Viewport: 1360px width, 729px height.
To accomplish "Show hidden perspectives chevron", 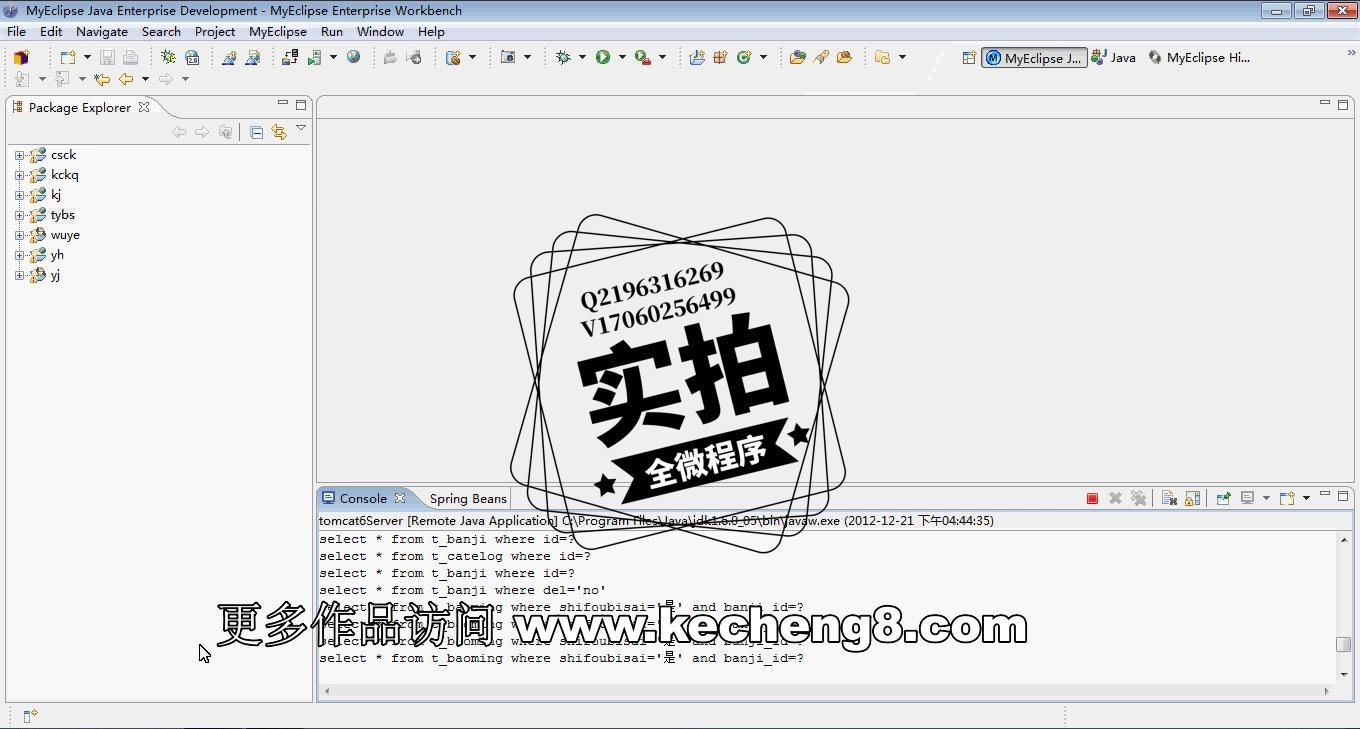I will [x=1351, y=53].
